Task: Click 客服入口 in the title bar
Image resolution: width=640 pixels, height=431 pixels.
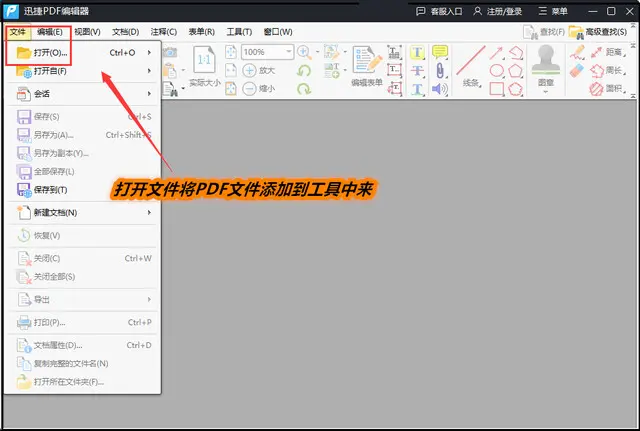Action: [x=439, y=11]
